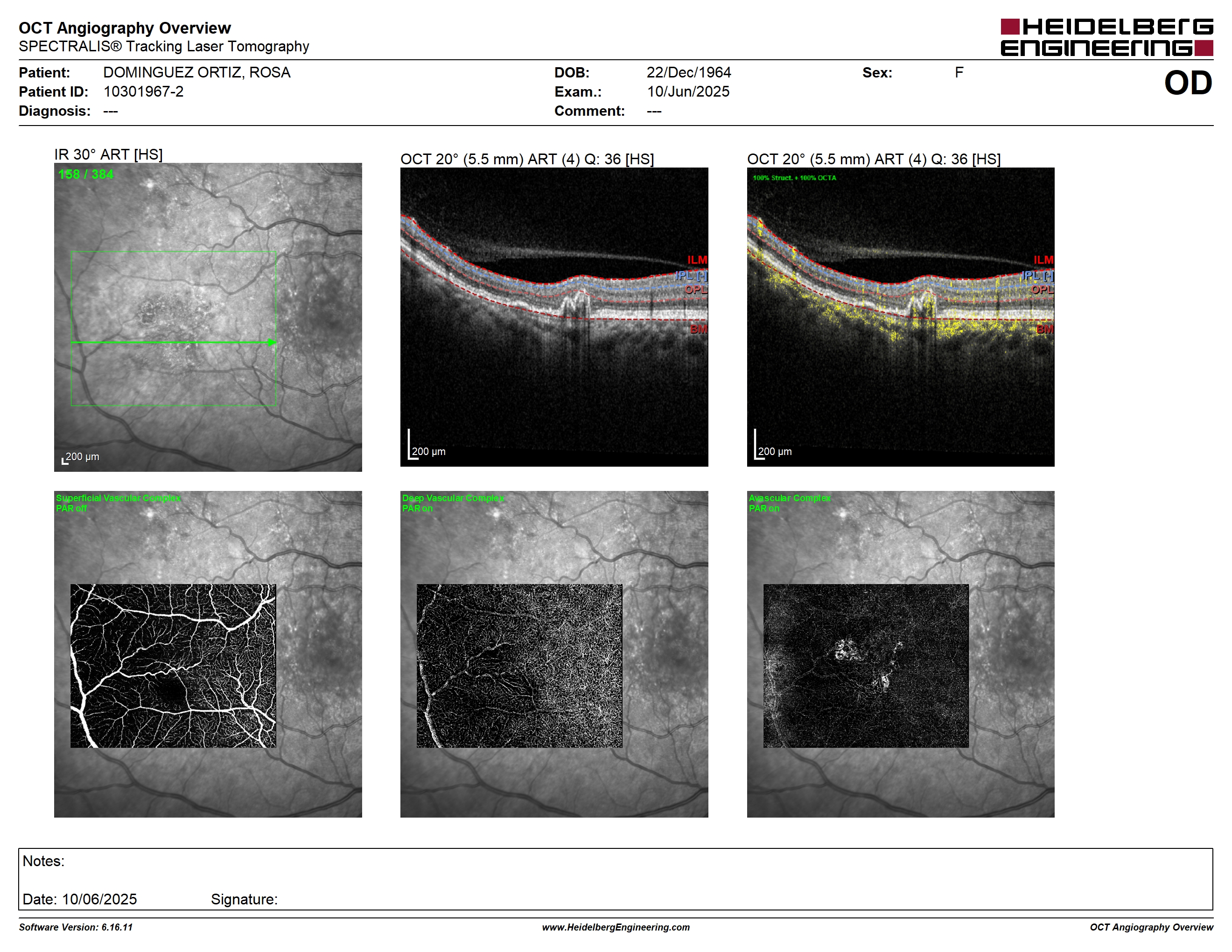Select the structural OCT B-scan image
The width and height of the screenshot is (1232, 952).
(554, 317)
